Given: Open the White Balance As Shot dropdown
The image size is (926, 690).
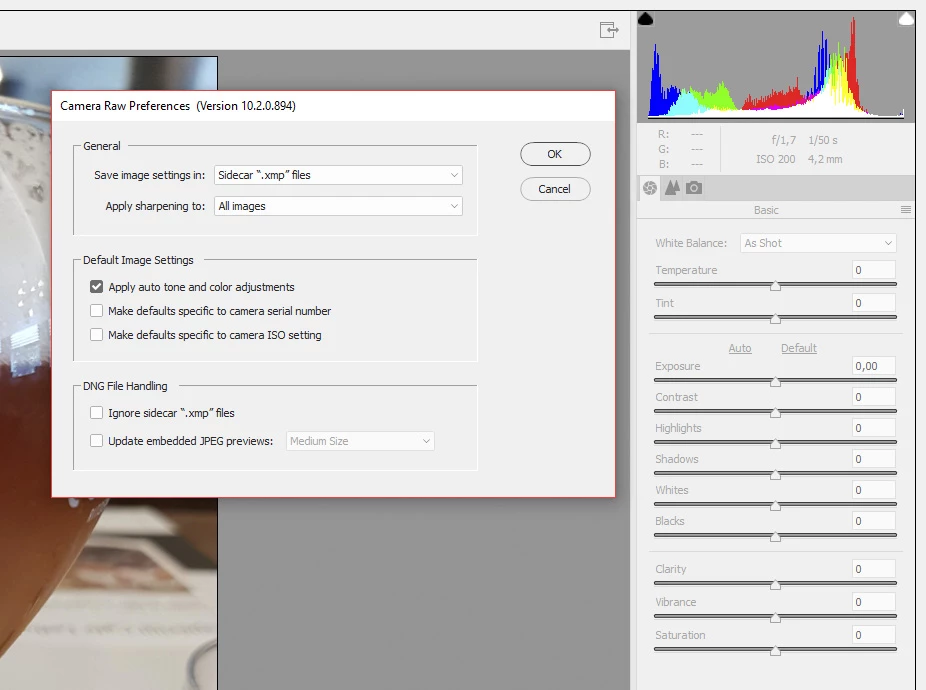Looking at the screenshot, I should [x=818, y=243].
